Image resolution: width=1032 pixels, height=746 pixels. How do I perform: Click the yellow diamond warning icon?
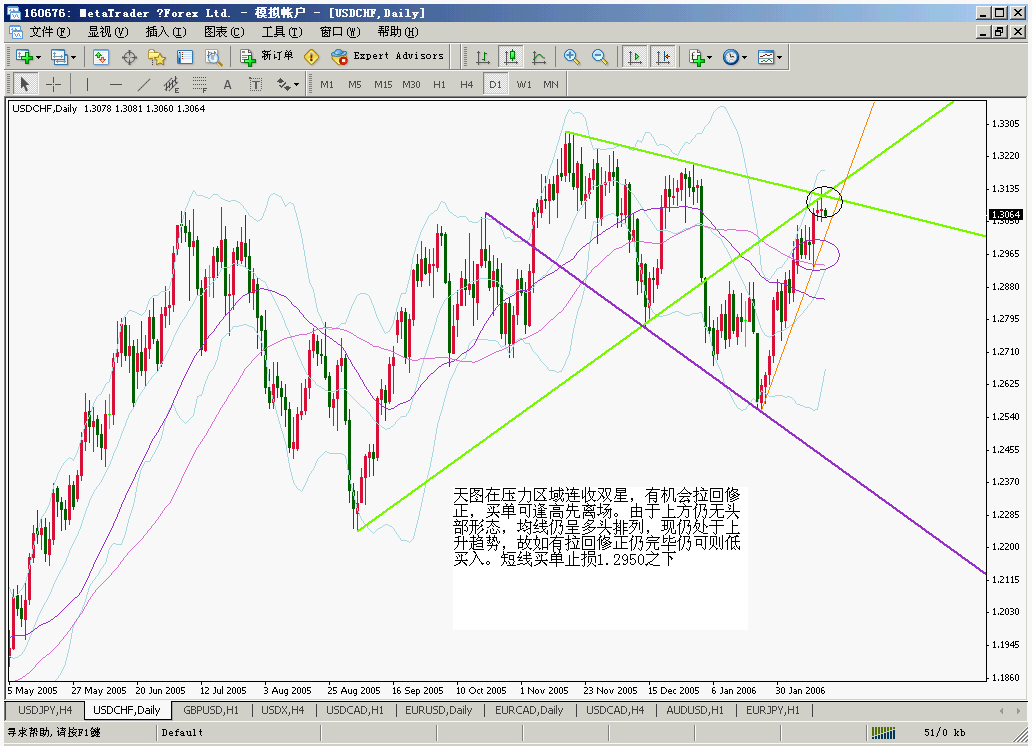(x=311, y=57)
